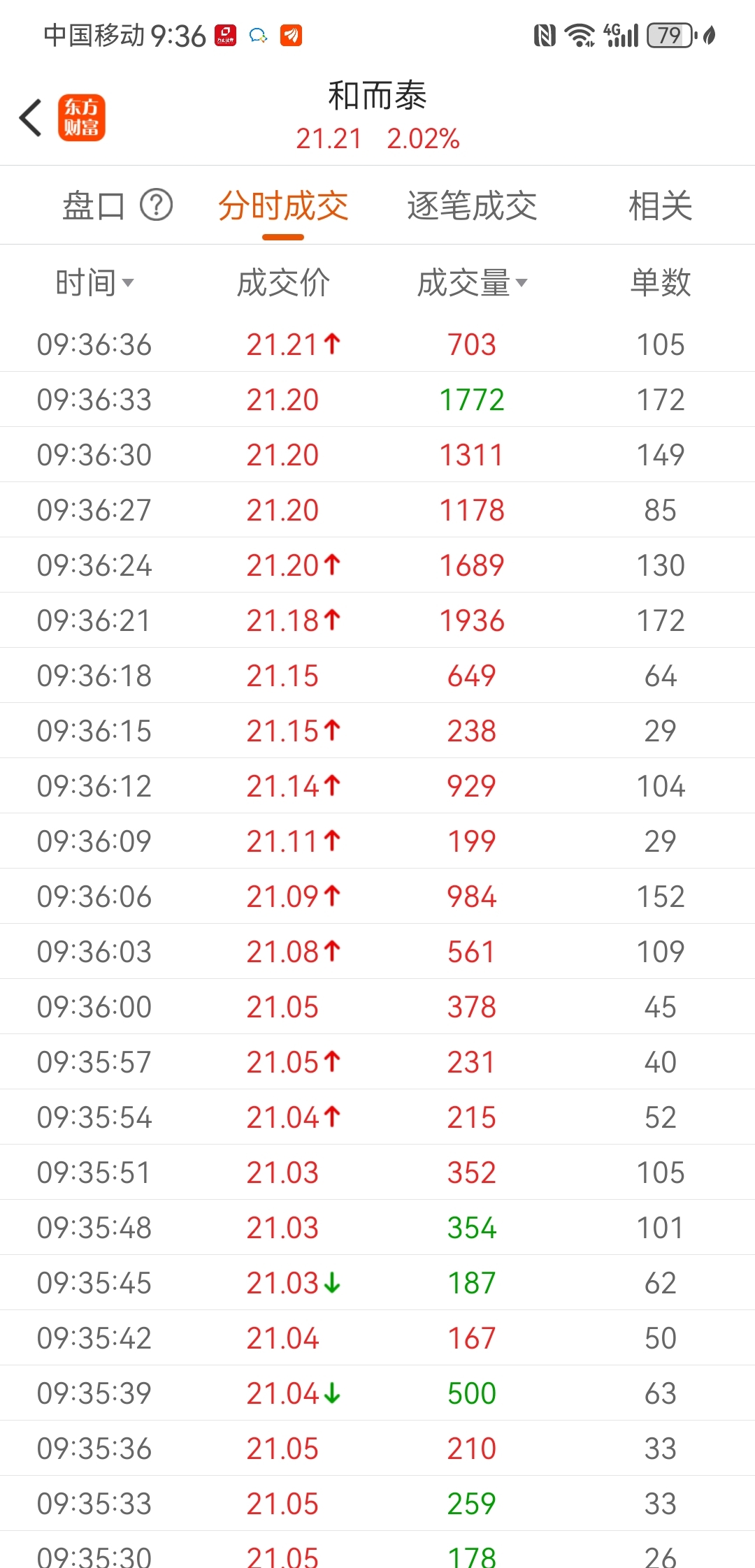Screen dimensions: 755x1568
Task: Sort by 时间 column dropdown arrow
Action: click(128, 283)
